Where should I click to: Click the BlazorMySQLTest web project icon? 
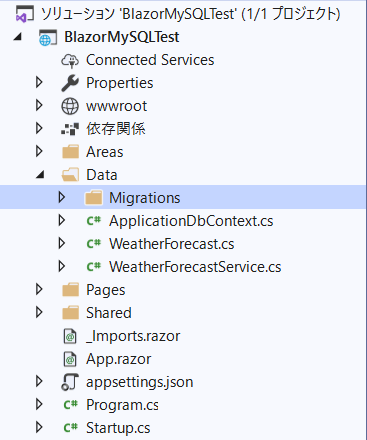(48, 37)
